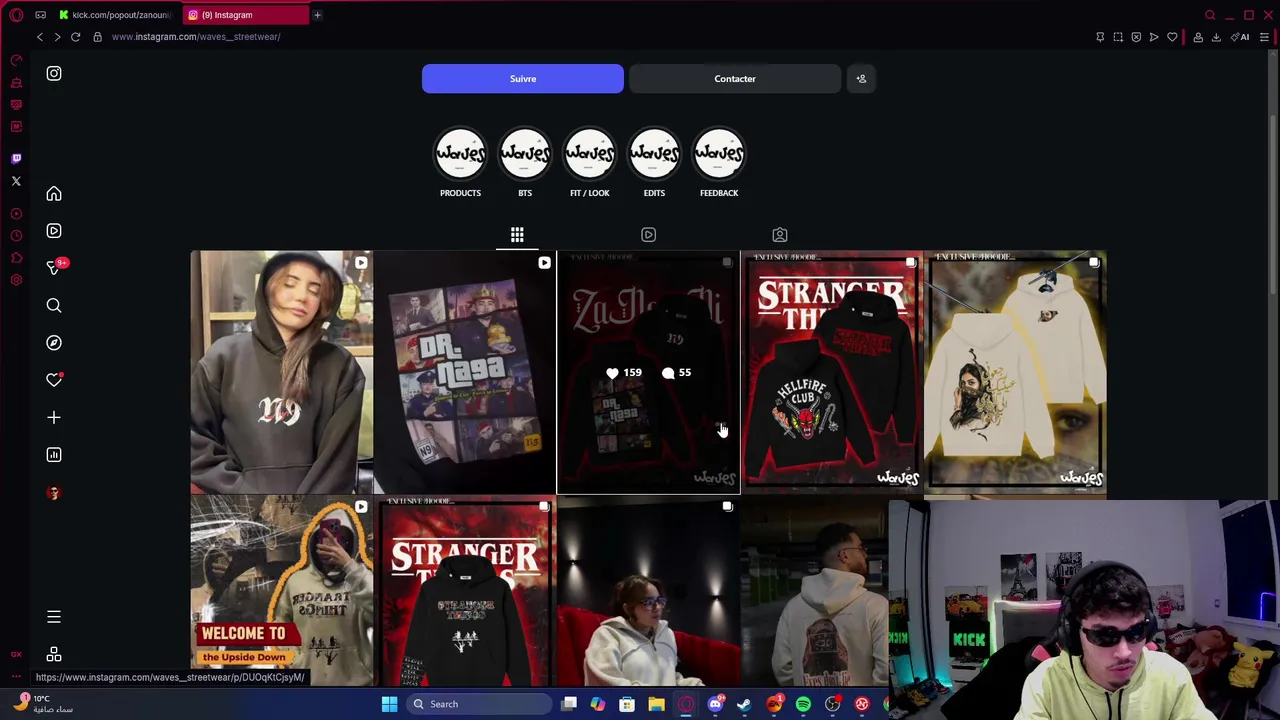The image size is (1280, 720).
Task: Open the ad blocker shield icon
Action: click(1136, 37)
